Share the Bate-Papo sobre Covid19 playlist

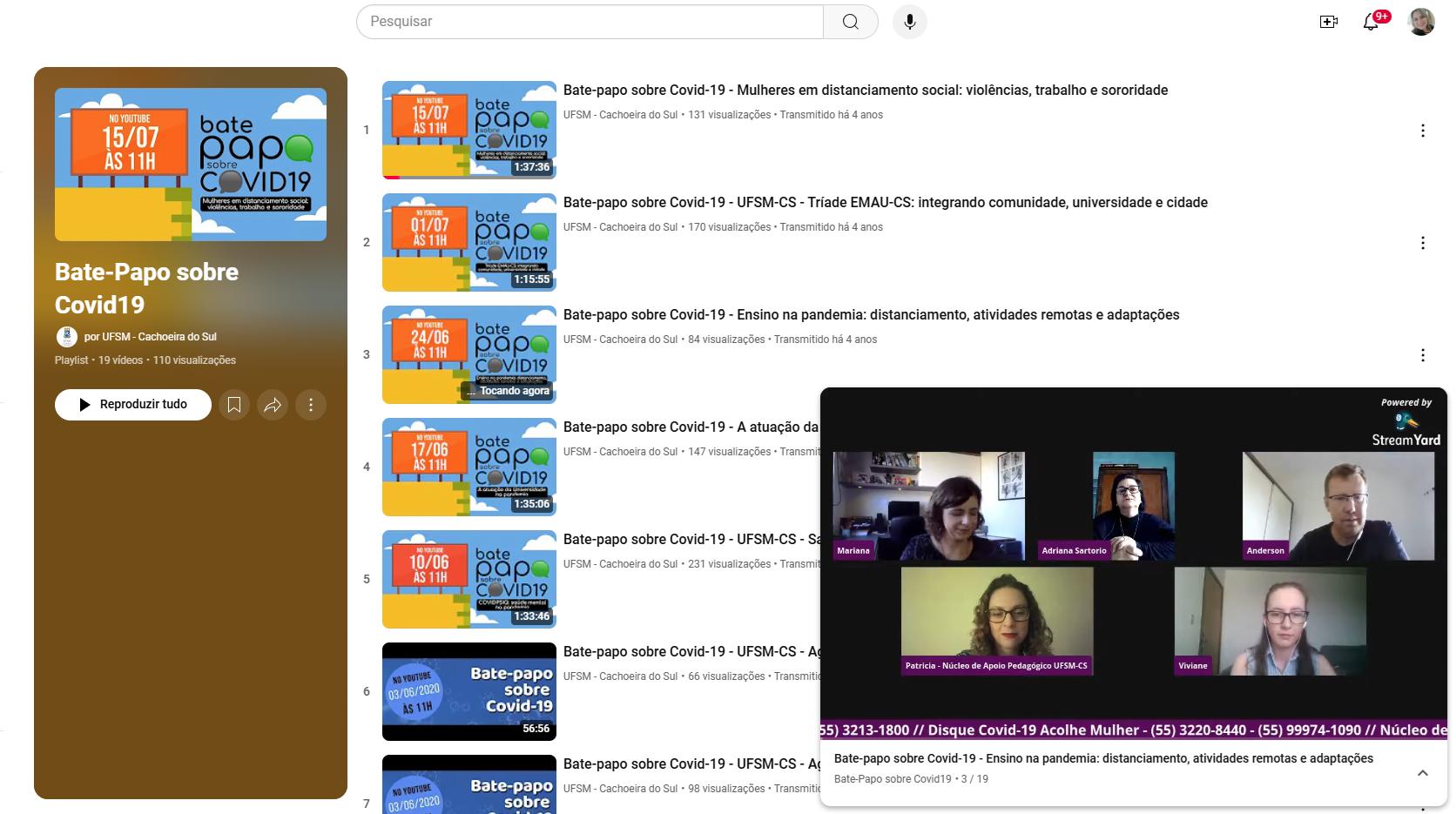[273, 405]
